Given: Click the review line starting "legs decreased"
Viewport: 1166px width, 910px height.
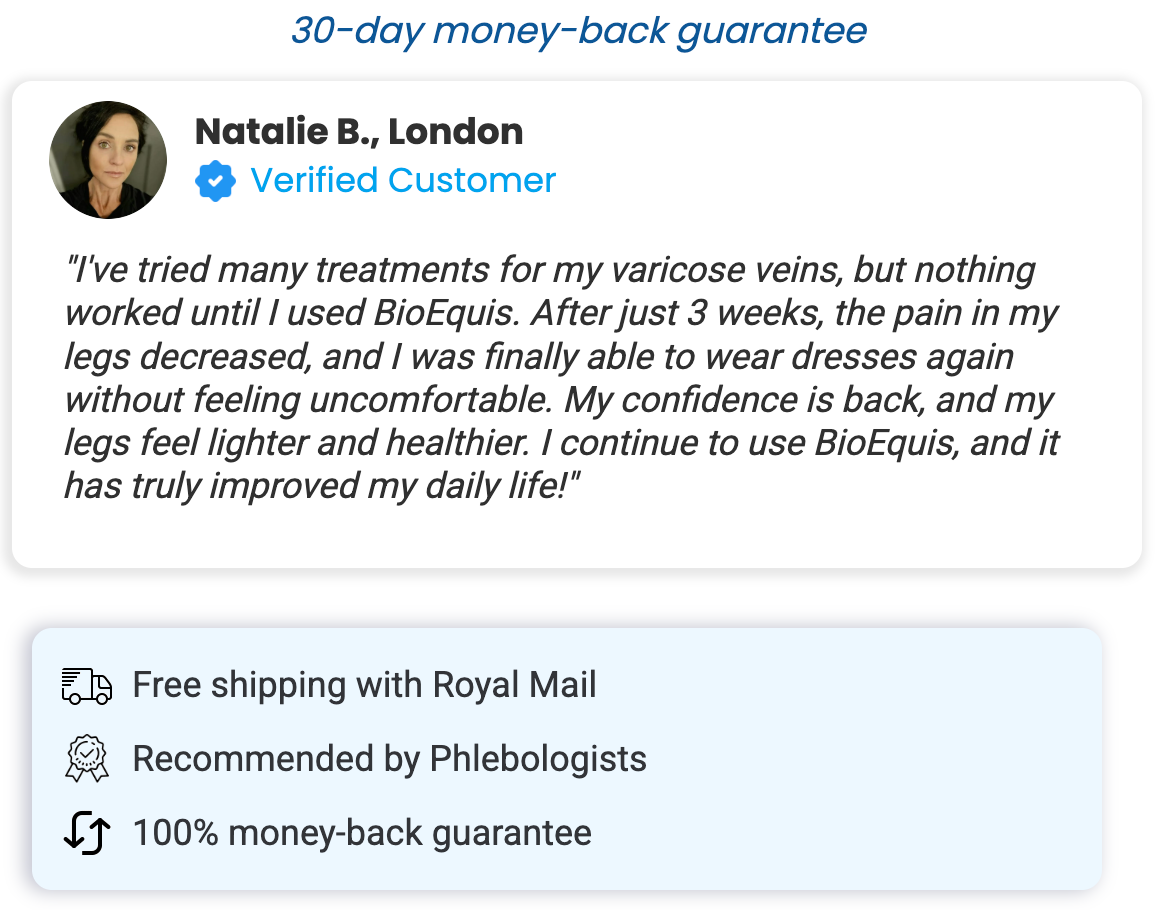Looking at the screenshot, I should [539, 356].
